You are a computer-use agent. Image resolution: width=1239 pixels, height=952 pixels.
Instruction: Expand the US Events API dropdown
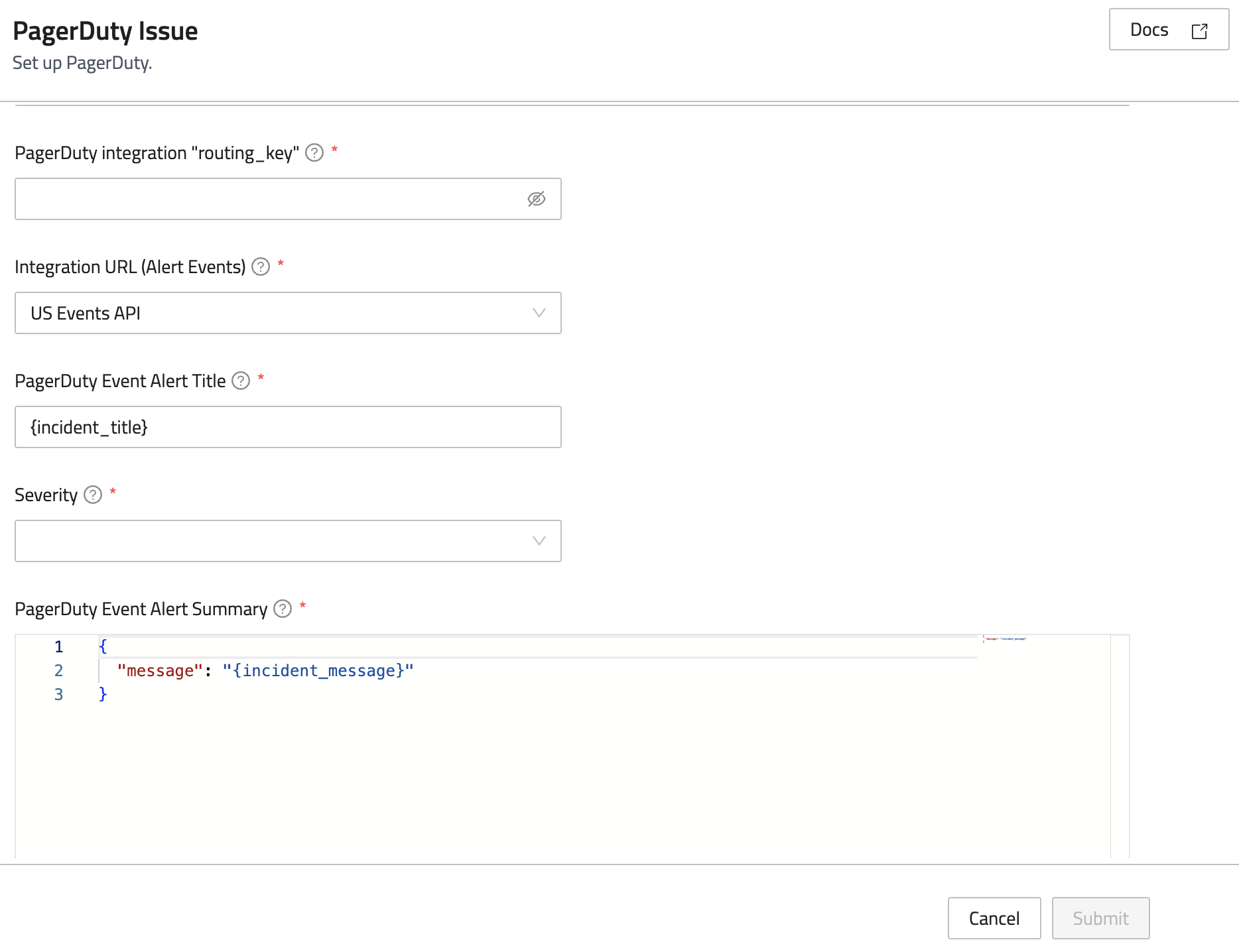point(288,313)
